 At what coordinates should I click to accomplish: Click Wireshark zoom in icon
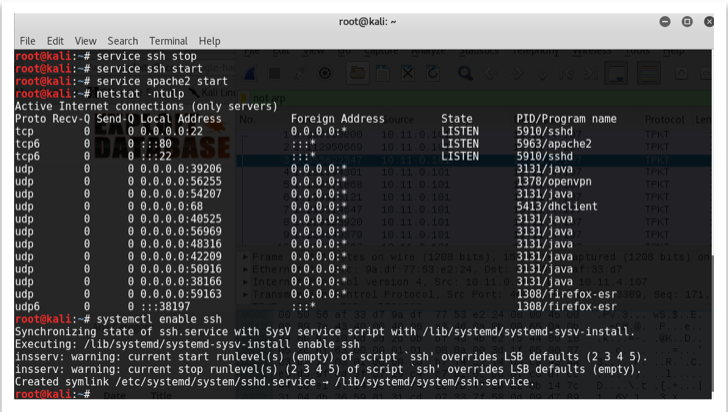(682, 73)
